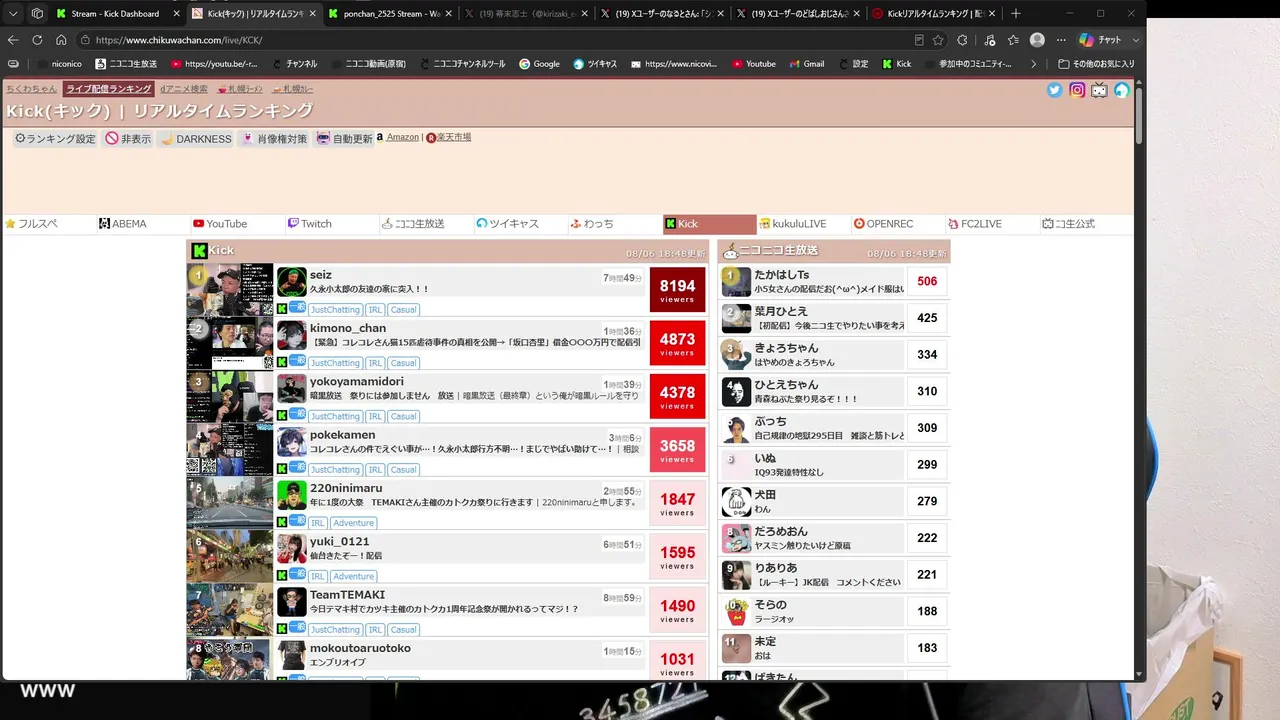Open the dアニメ検索 link
The height and width of the screenshot is (720, 1280).
click(184, 89)
